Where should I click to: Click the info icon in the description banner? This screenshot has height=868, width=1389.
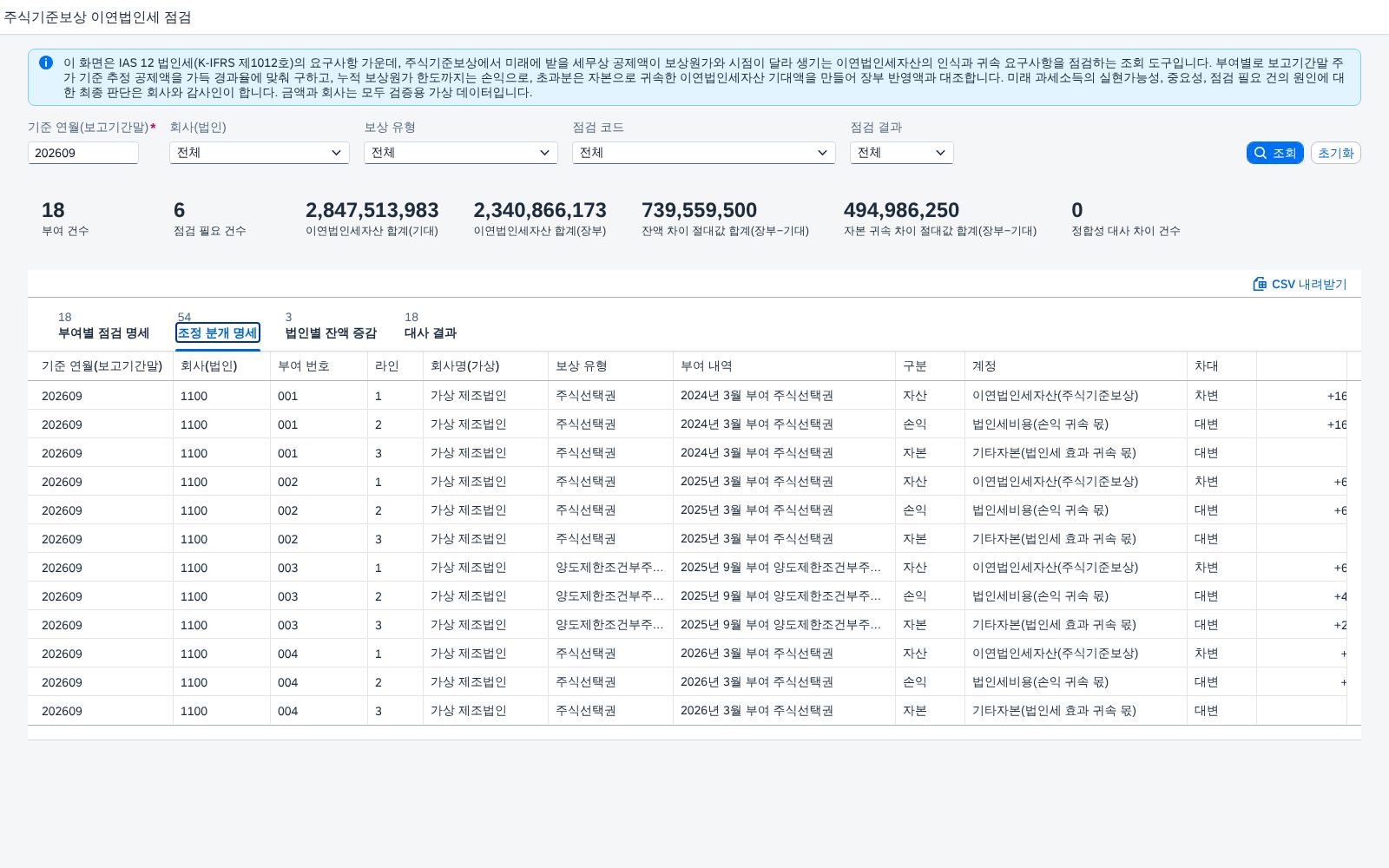click(46, 62)
